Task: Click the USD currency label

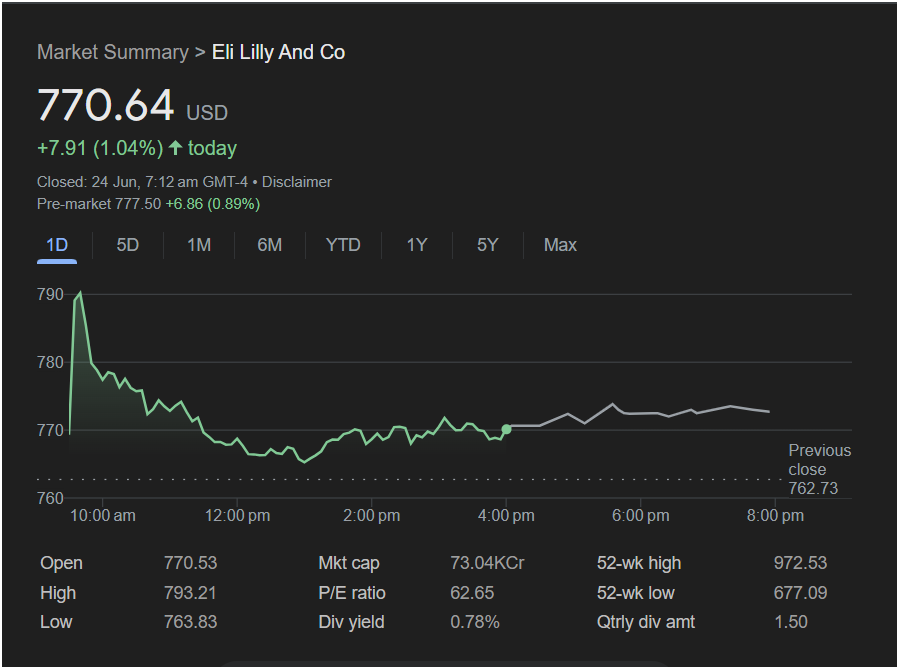Action: [x=207, y=113]
